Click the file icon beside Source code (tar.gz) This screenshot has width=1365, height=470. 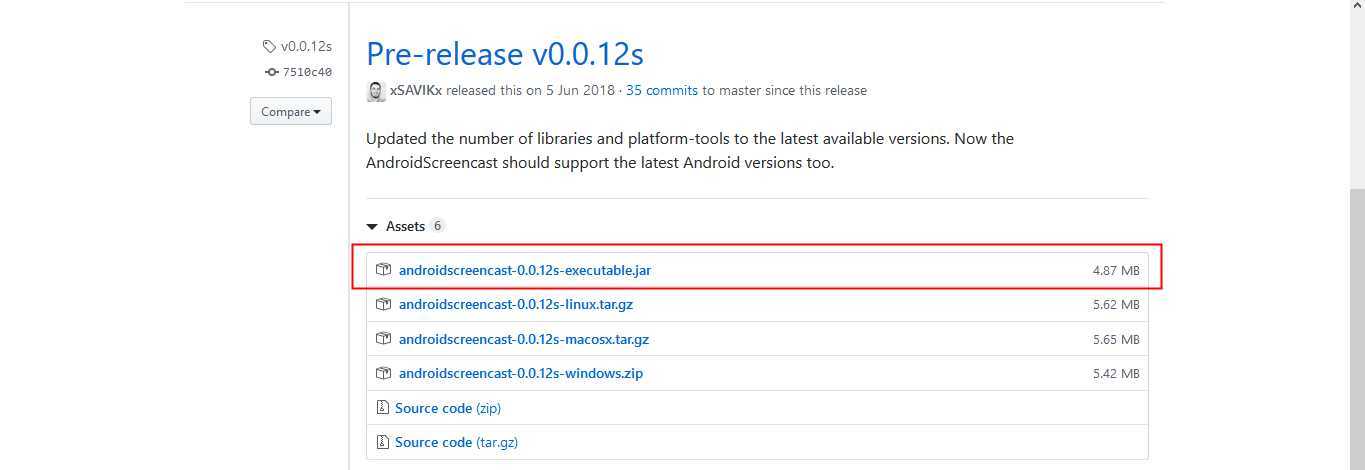[x=382, y=442]
